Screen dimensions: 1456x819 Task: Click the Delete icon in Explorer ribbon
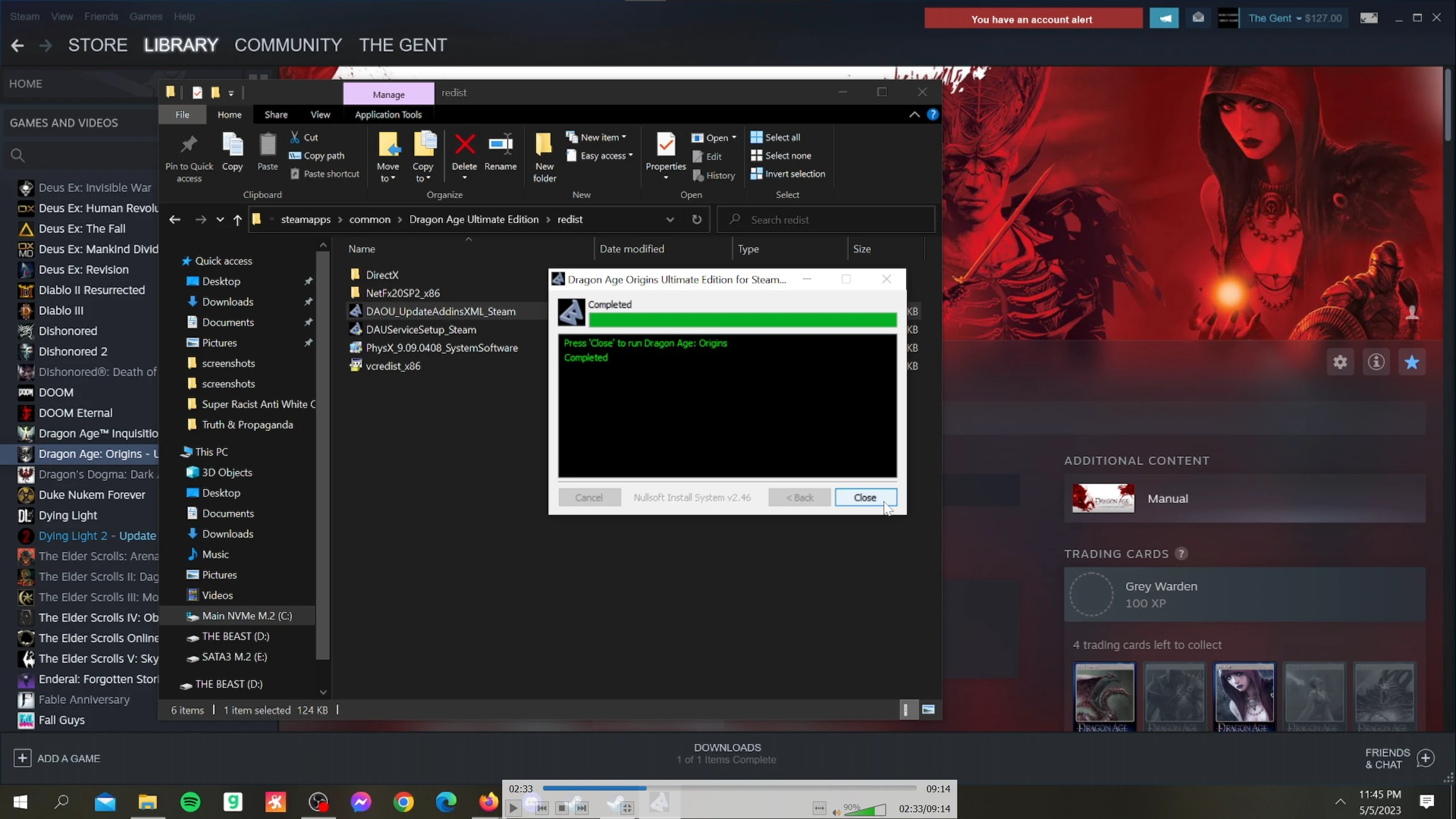tap(465, 145)
